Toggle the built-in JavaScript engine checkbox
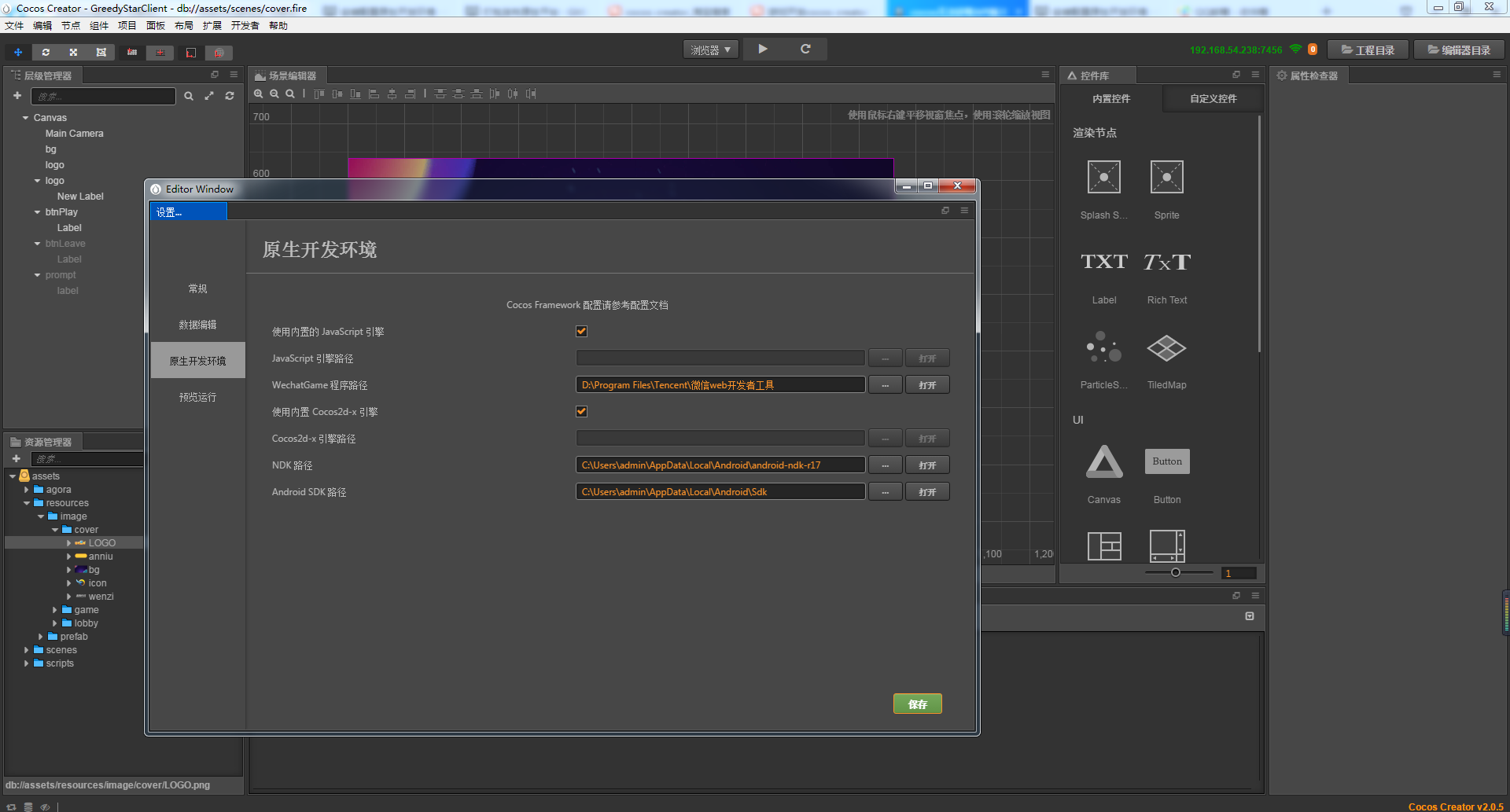Image resolution: width=1510 pixels, height=812 pixels. [582, 331]
